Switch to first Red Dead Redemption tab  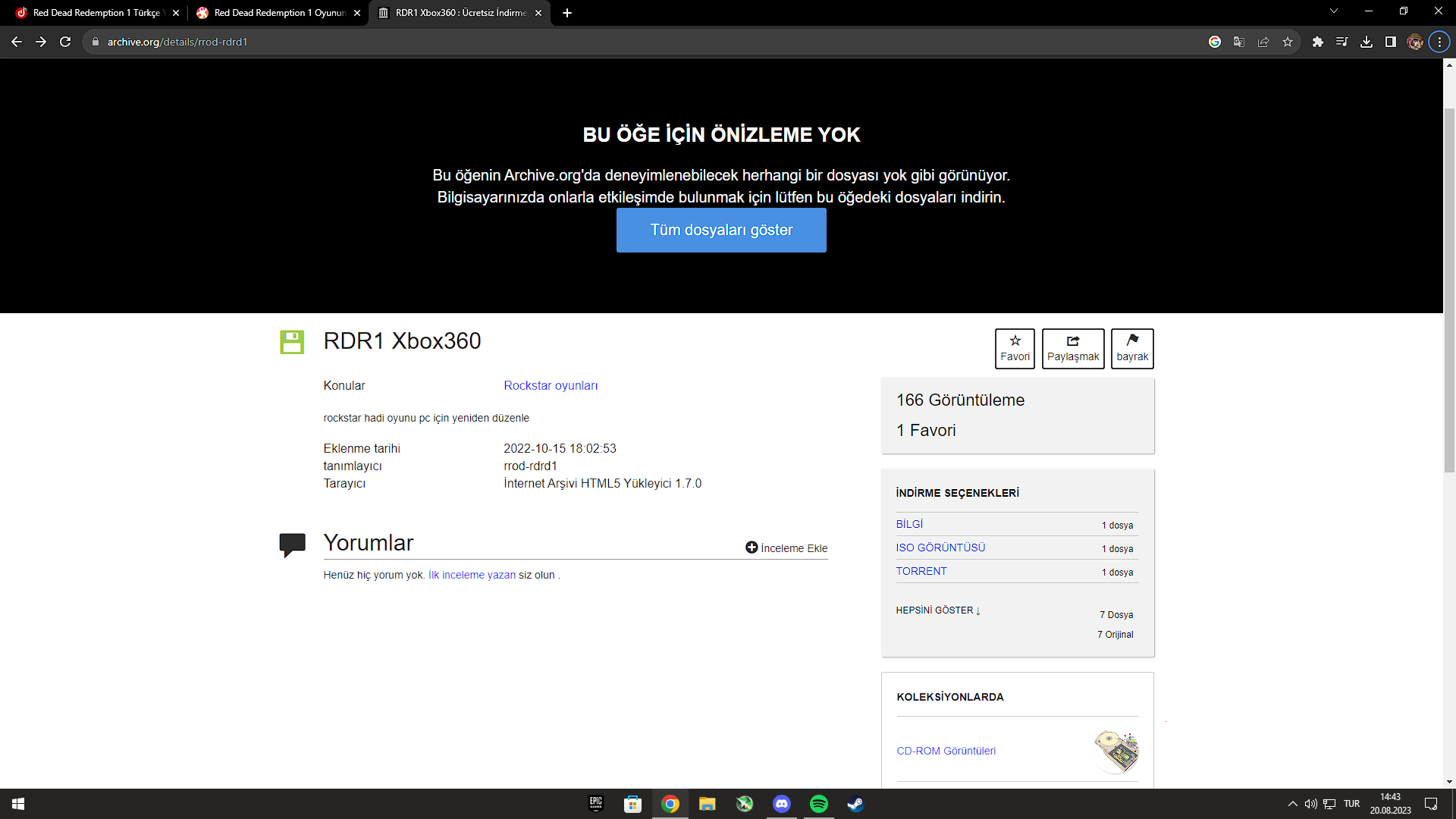pyautogui.click(x=95, y=13)
